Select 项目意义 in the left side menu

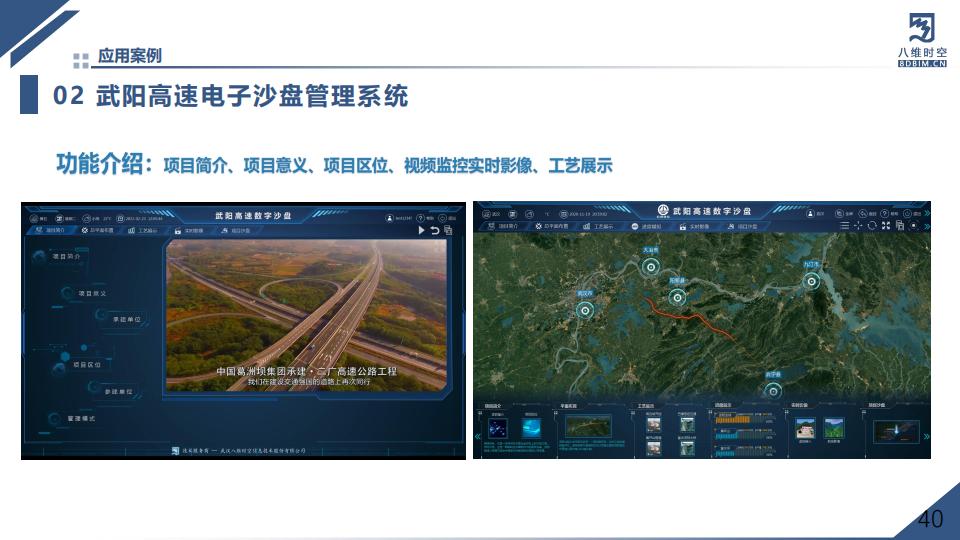pos(91,293)
